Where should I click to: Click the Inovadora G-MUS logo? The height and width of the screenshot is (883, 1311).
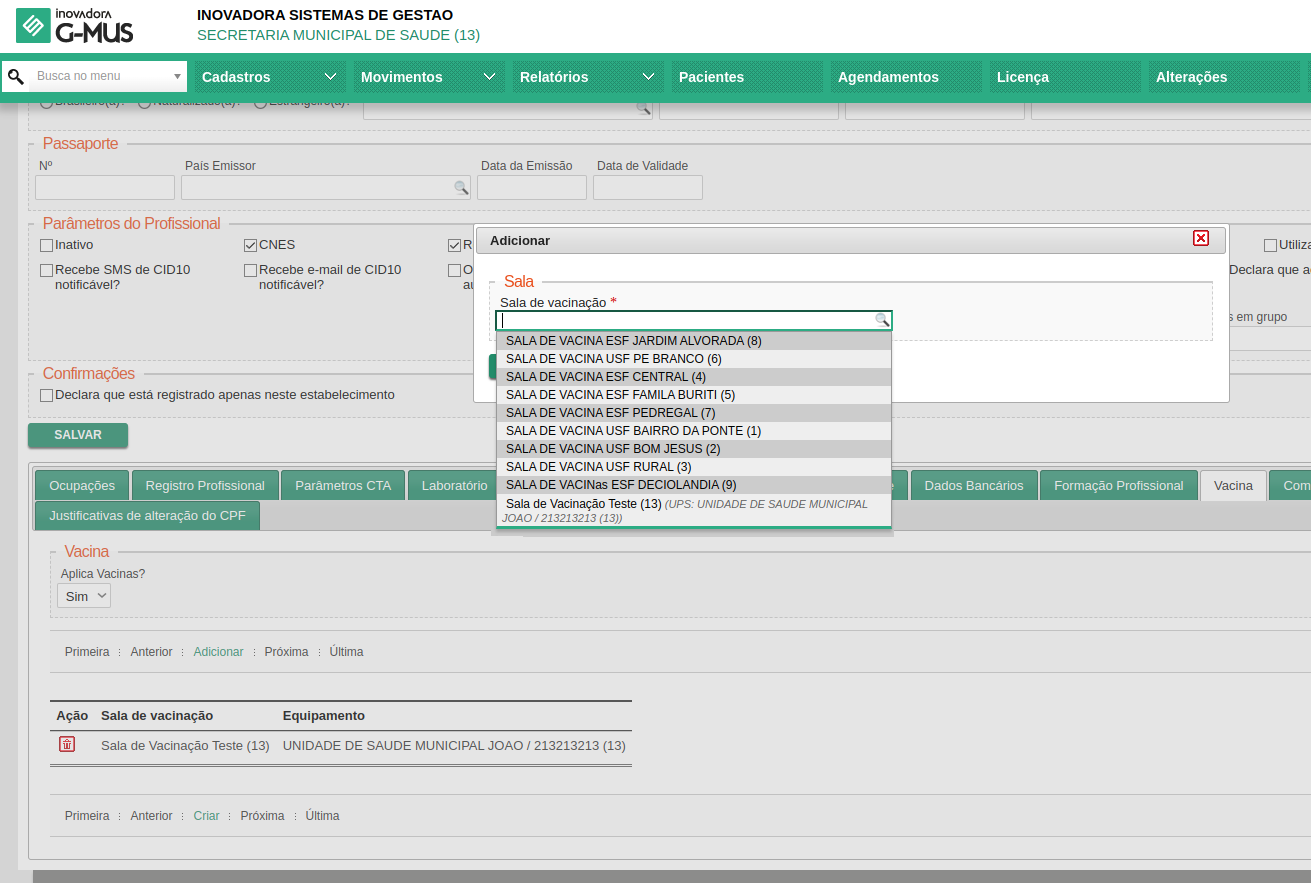75,26
